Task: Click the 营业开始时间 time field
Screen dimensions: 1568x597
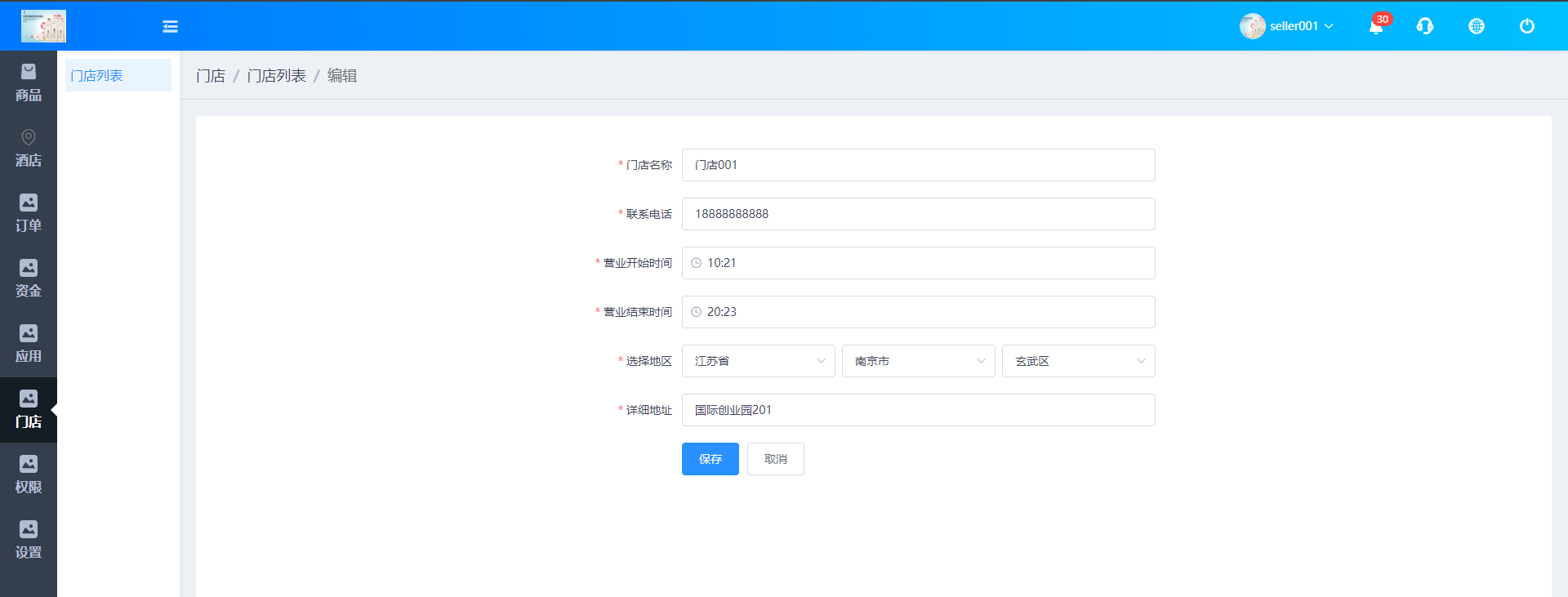Action: coord(918,263)
